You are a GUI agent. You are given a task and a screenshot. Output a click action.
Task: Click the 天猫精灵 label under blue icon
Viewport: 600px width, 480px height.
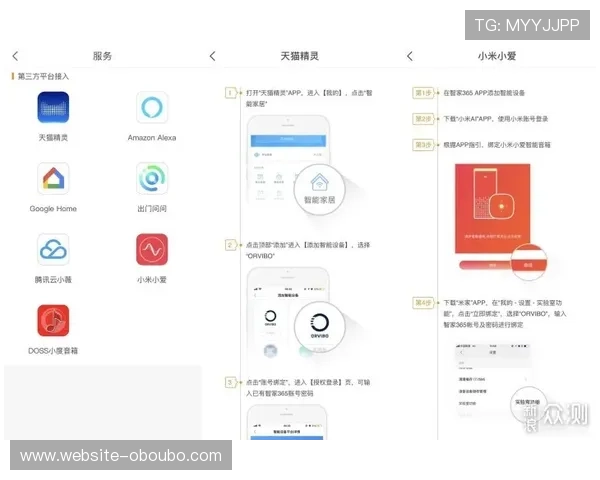(x=53, y=137)
